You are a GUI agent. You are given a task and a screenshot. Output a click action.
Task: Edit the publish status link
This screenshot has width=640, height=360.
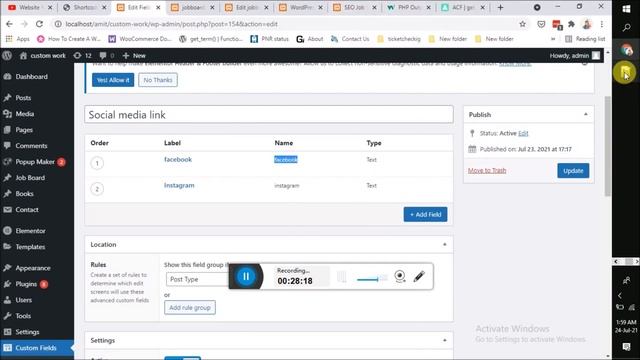coord(523,133)
